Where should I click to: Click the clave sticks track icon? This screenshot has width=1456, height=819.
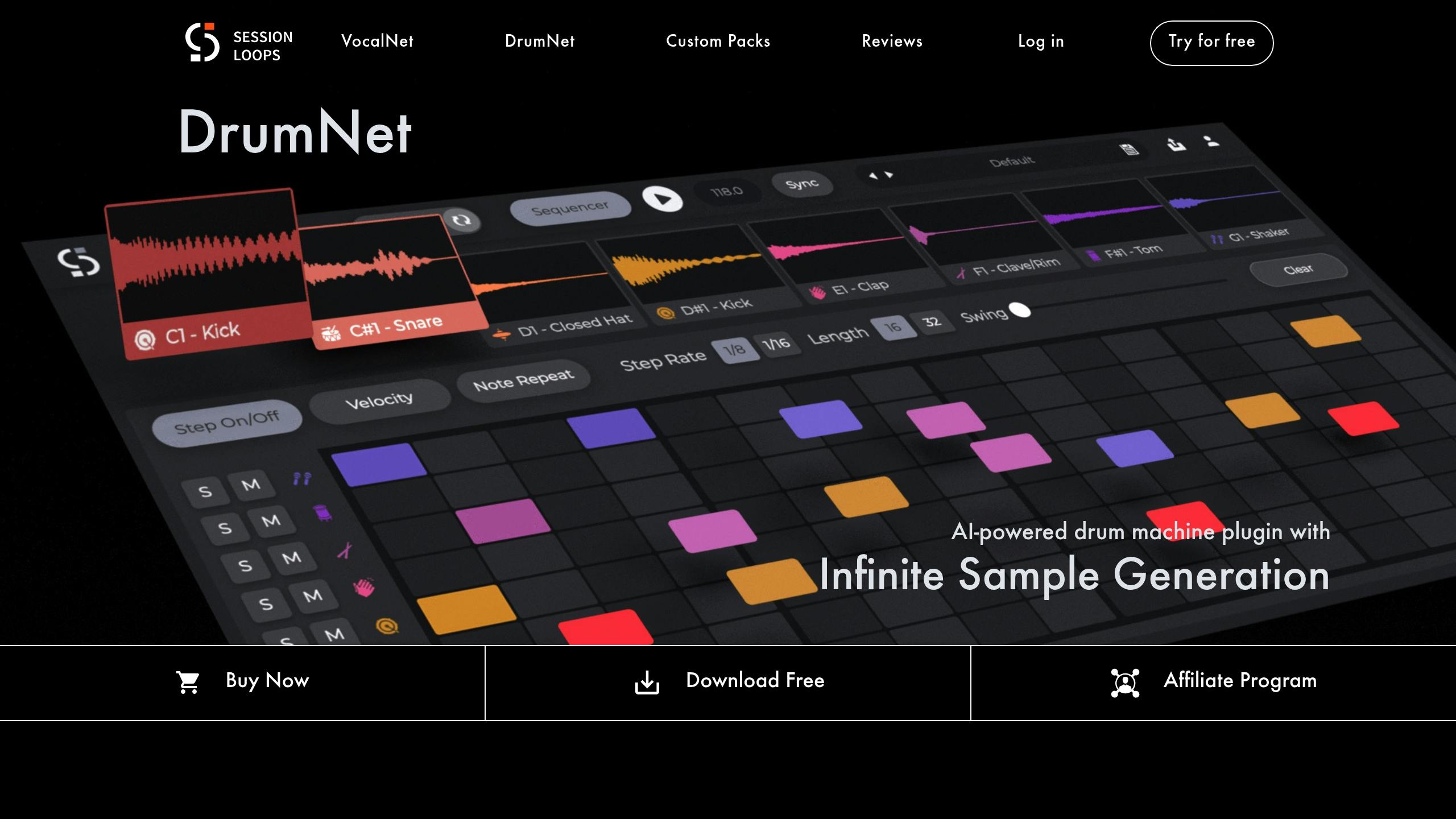[x=345, y=550]
